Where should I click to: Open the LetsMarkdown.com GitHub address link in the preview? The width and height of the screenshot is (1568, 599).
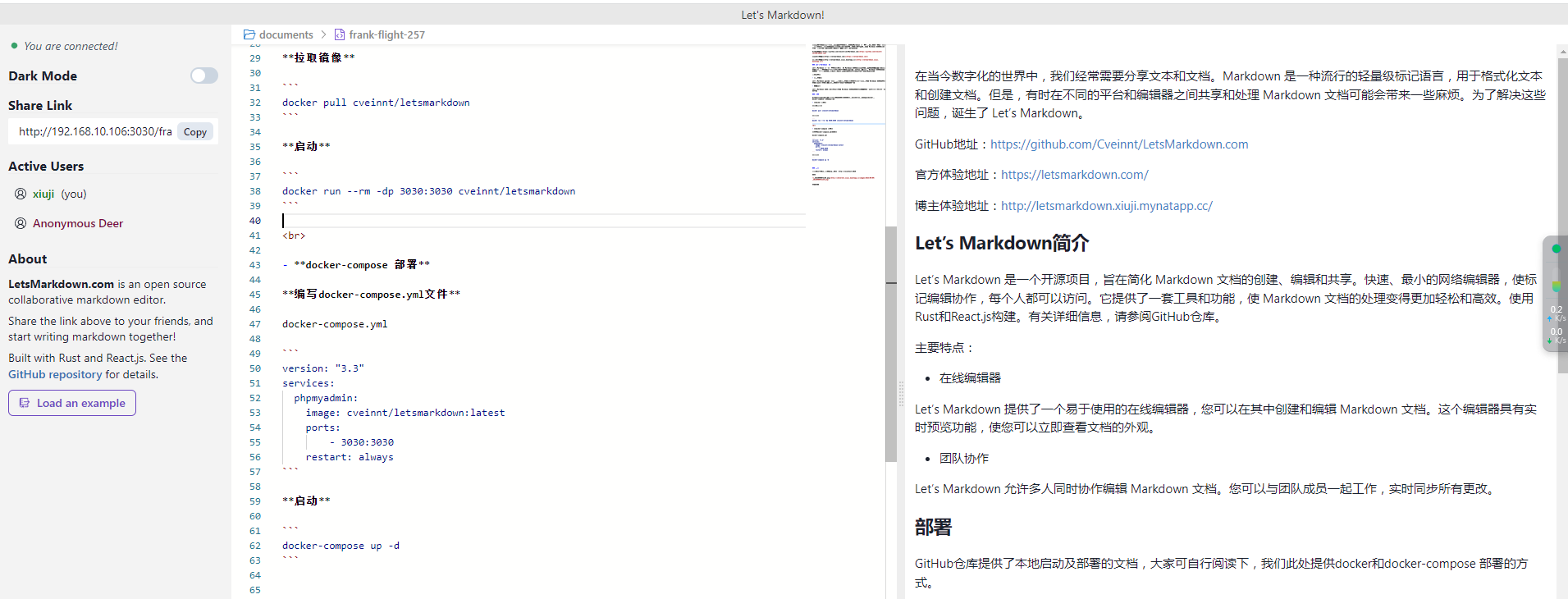click(x=1119, y=144)
